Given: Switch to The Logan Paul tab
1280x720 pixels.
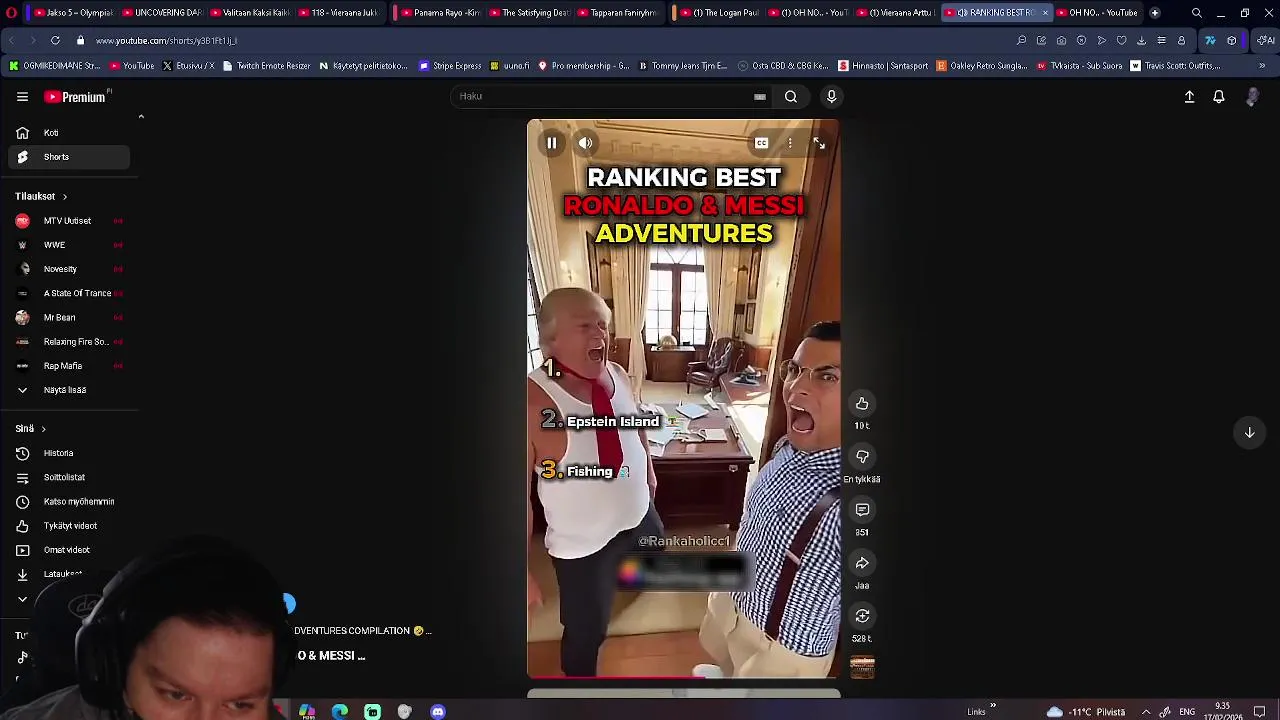Looking at the screenshot, I should click(718, 13).
